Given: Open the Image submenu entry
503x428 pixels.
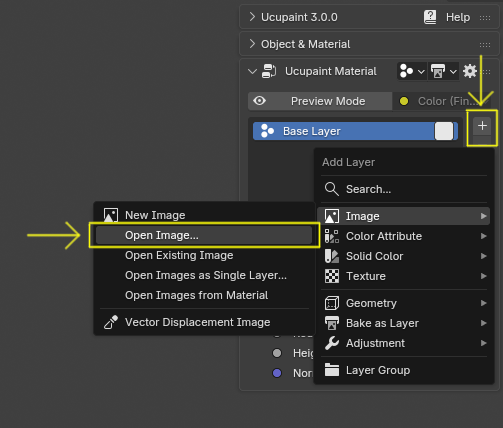Looking at the screenshot, I should (x=404, y=216).
